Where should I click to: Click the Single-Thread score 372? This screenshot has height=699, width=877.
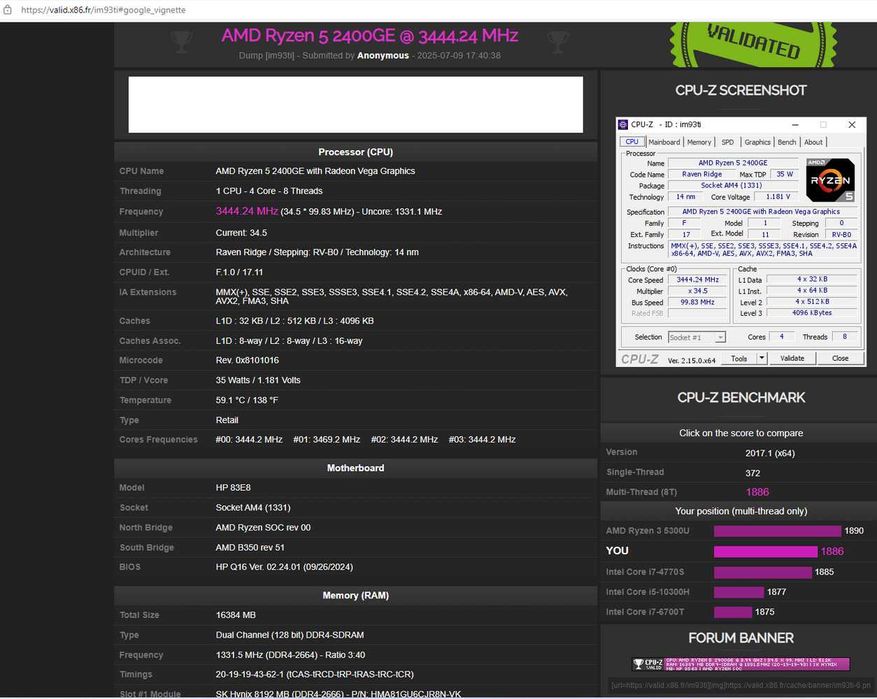coord(752,473)
